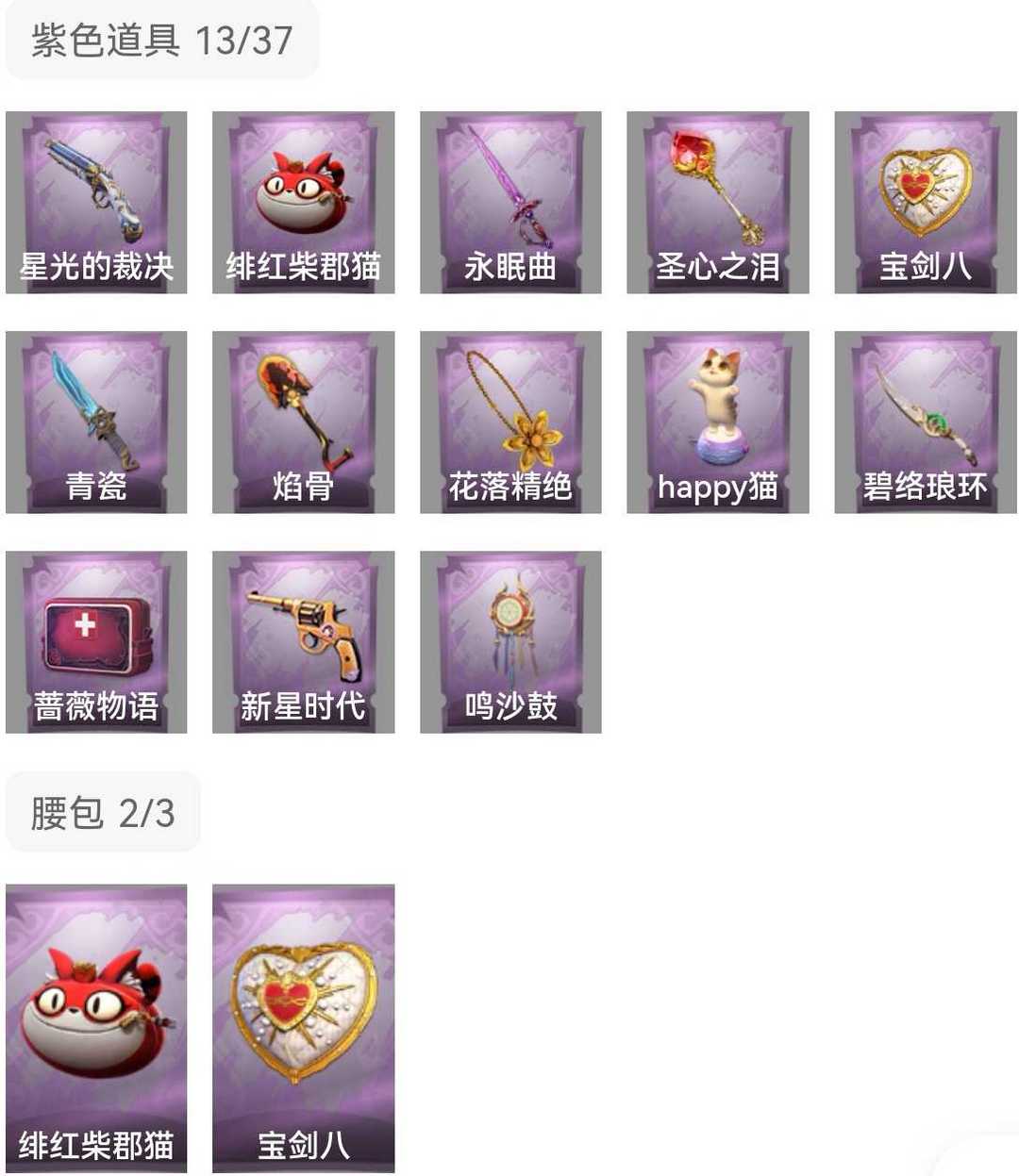Select the 星光的裁决 gun item
This screenshot has width=1019, height=1176.
tap(96, 203)
